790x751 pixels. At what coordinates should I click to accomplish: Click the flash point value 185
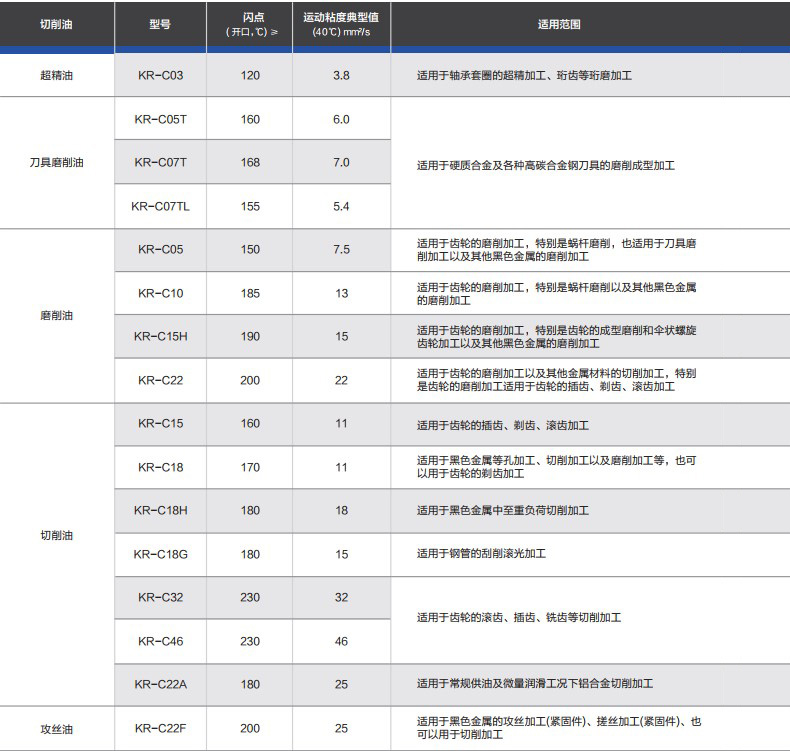point(250,293)
